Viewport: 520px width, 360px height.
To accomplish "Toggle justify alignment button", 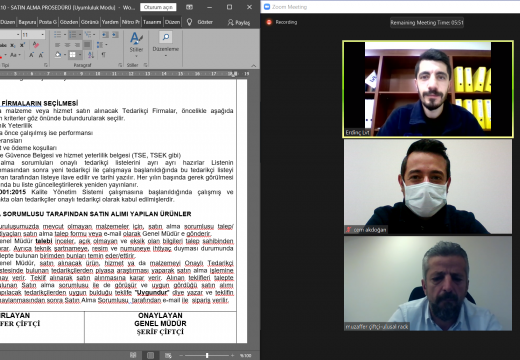I will coord(87,45).
